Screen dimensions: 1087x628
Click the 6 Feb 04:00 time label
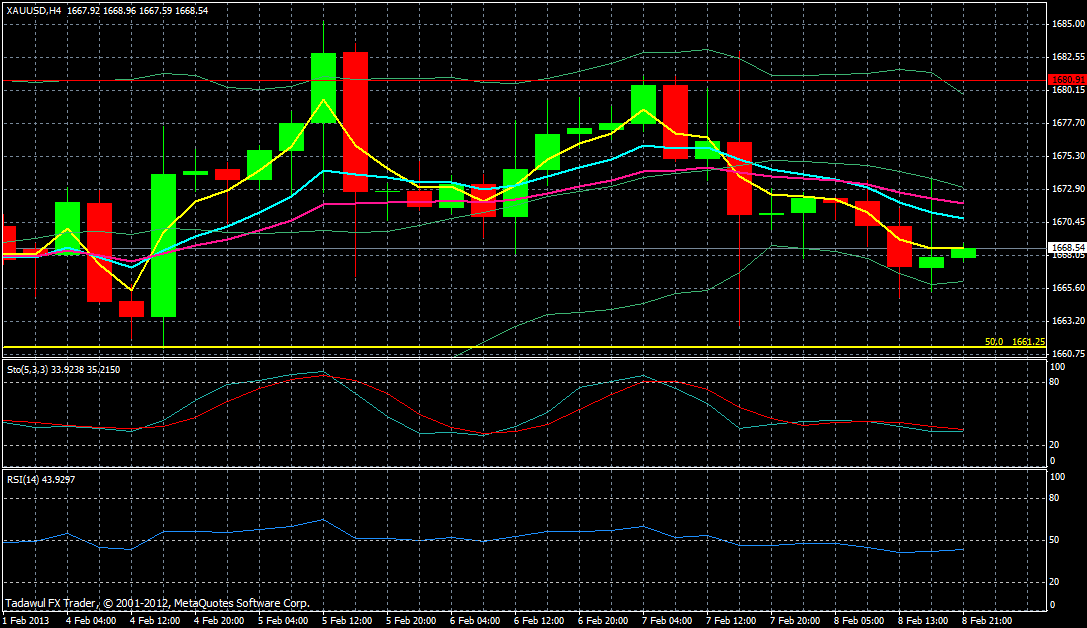click(x=475, y=620)
